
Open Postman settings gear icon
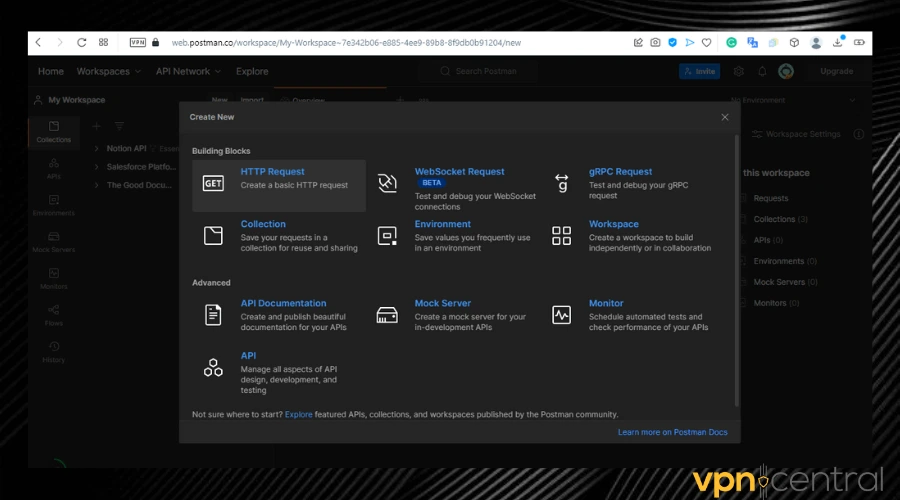pyautogui.click(x=739, y=71)
